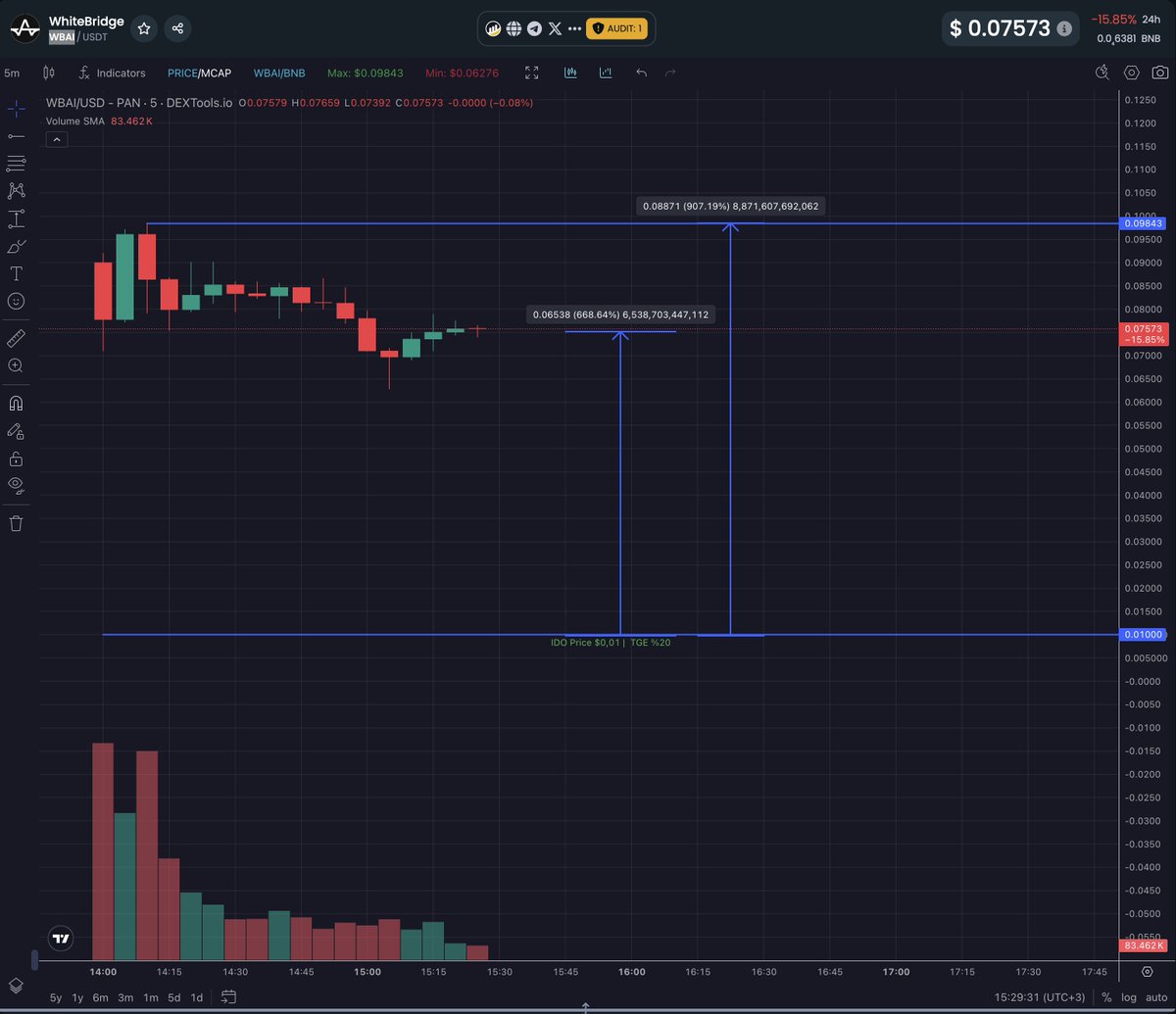Redo the last chart action
This screenshot has height=1014, width=1176.
point(670,72)
